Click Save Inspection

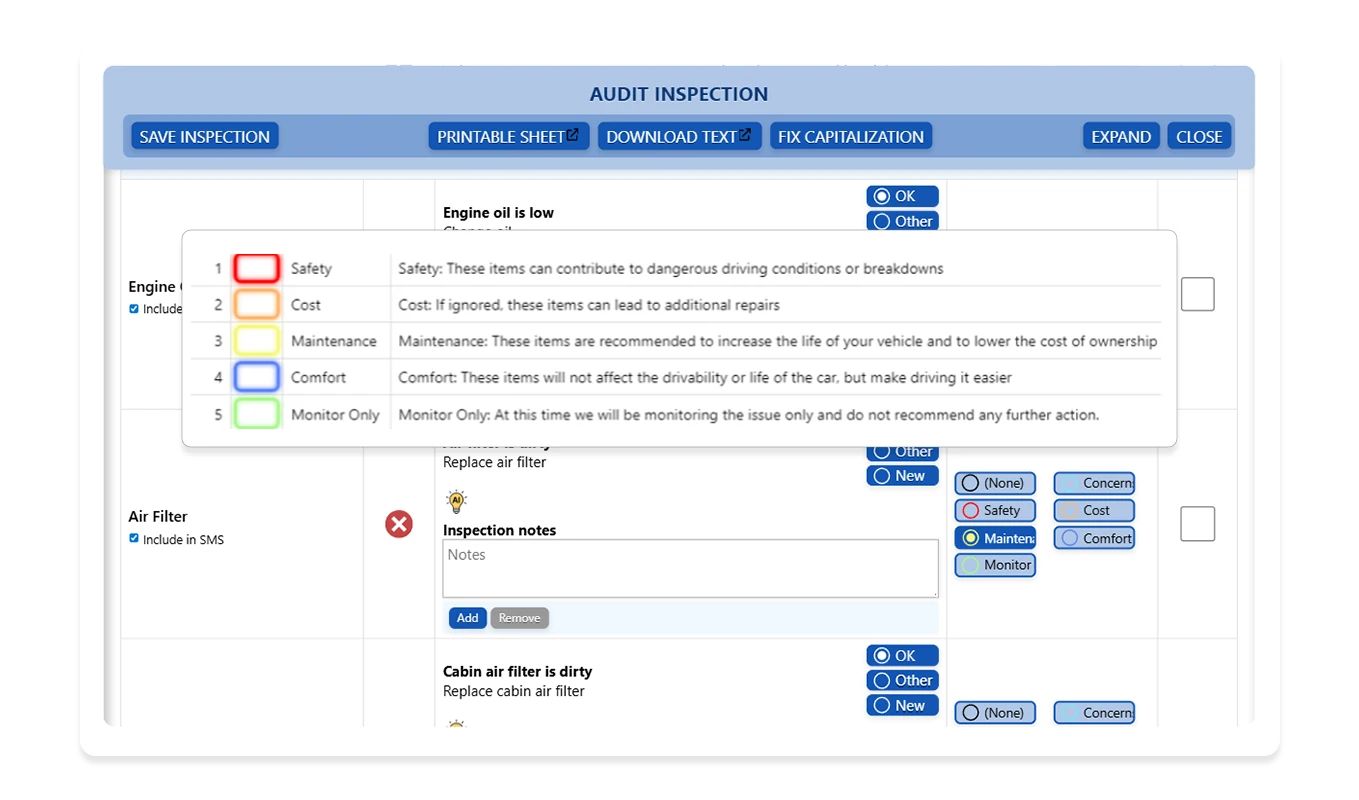click(x=203, y=136)
